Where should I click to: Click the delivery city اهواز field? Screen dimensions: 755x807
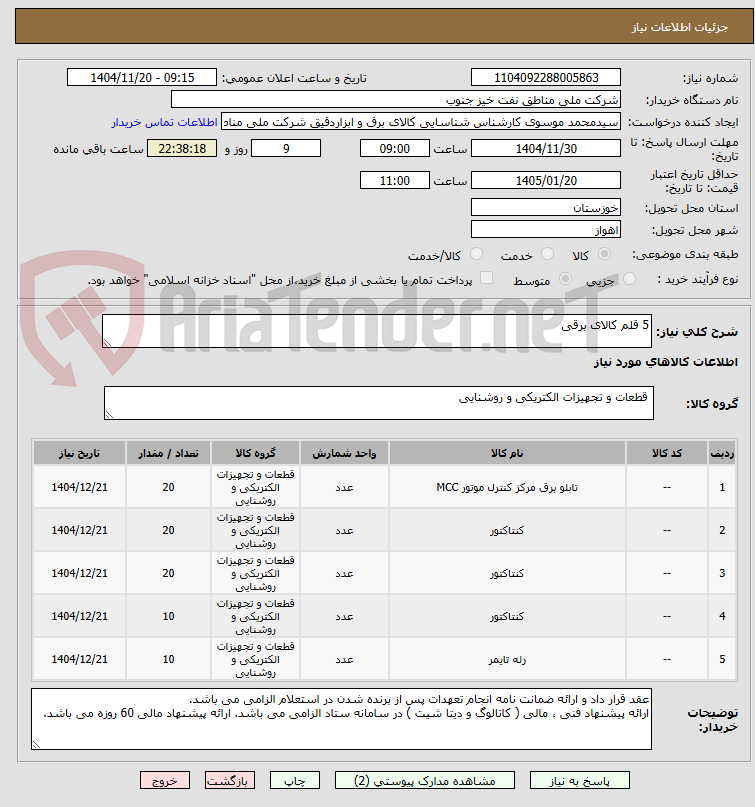coord(546,230)
